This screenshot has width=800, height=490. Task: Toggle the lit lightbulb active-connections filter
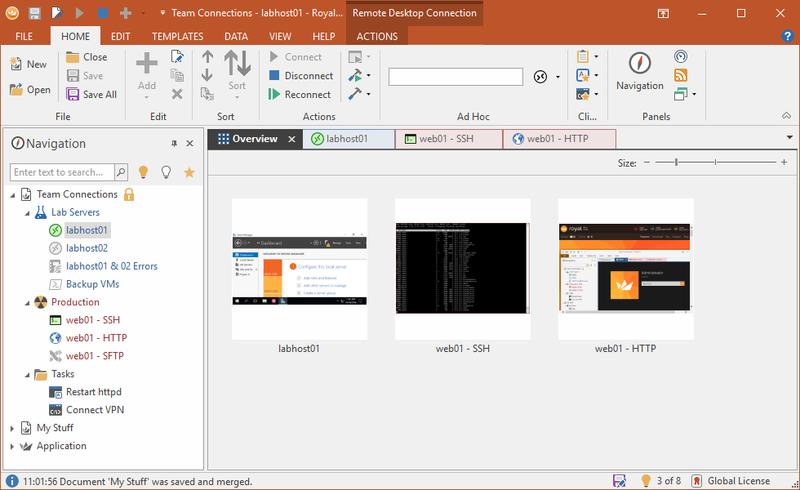(x=143, y=172)
